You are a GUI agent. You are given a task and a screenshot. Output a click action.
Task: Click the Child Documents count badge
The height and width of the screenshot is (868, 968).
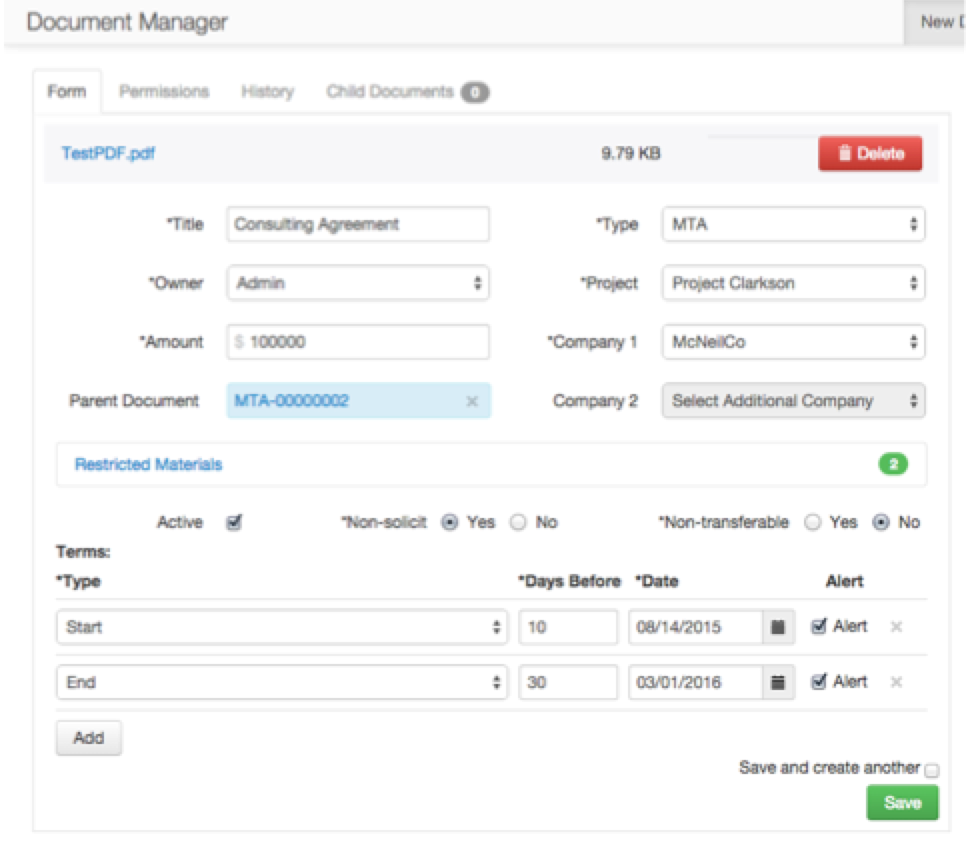(x=475, y=93)
